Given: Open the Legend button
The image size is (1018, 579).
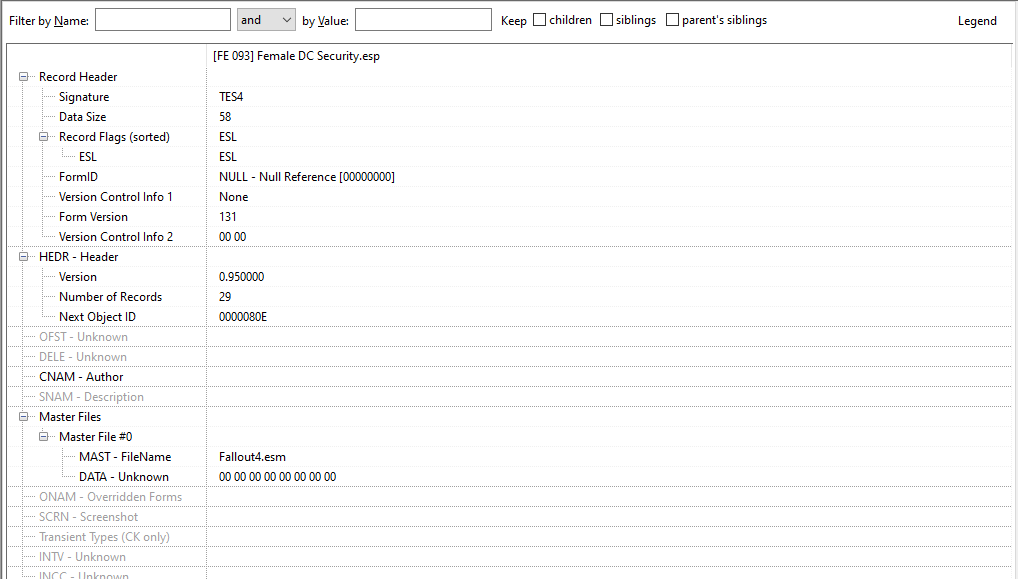Looking at the screenshot, I should (976, 21).
